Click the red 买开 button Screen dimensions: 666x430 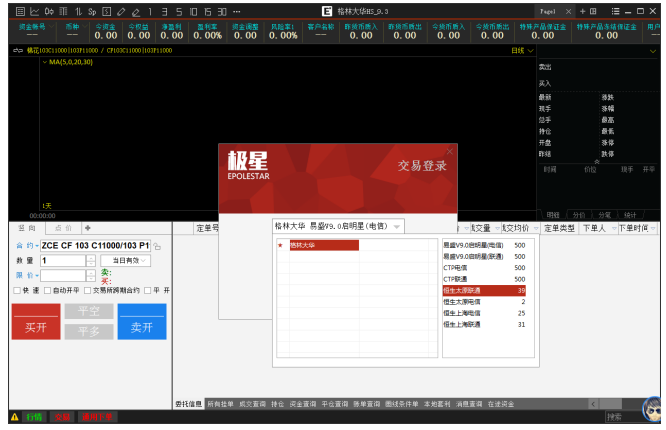tap(36, 322)
